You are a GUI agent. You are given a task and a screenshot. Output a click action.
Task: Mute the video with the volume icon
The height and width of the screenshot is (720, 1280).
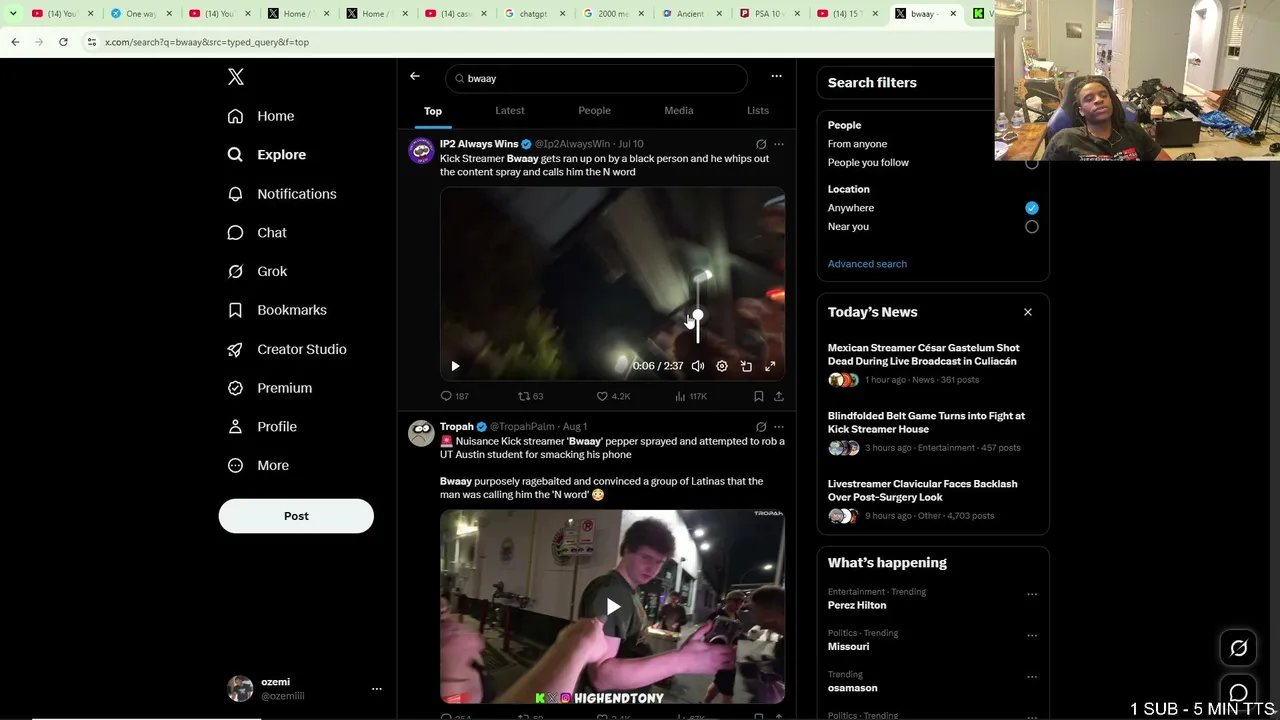(x=698, y=366)
